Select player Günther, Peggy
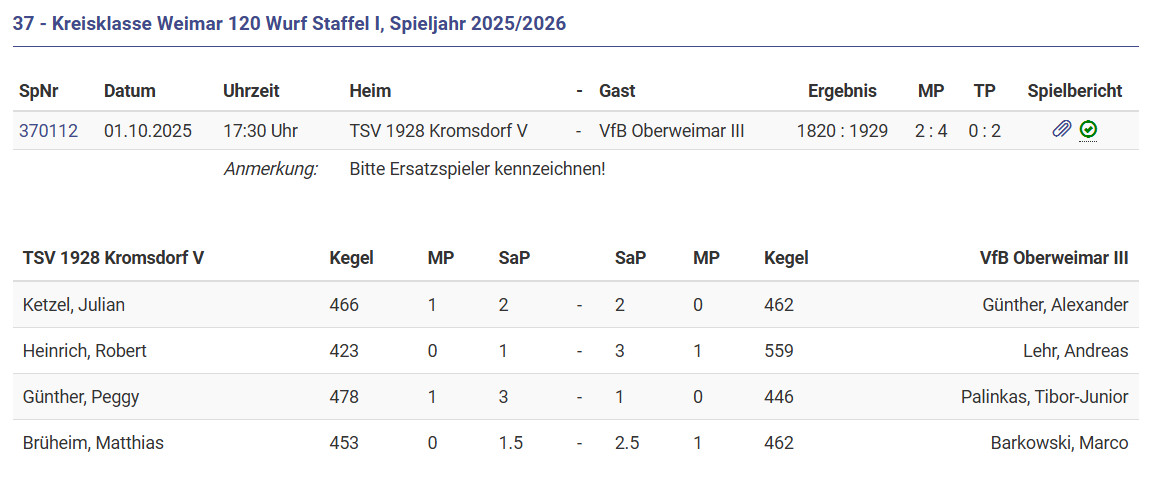The image size is (1152, 483). click(81, 397)
